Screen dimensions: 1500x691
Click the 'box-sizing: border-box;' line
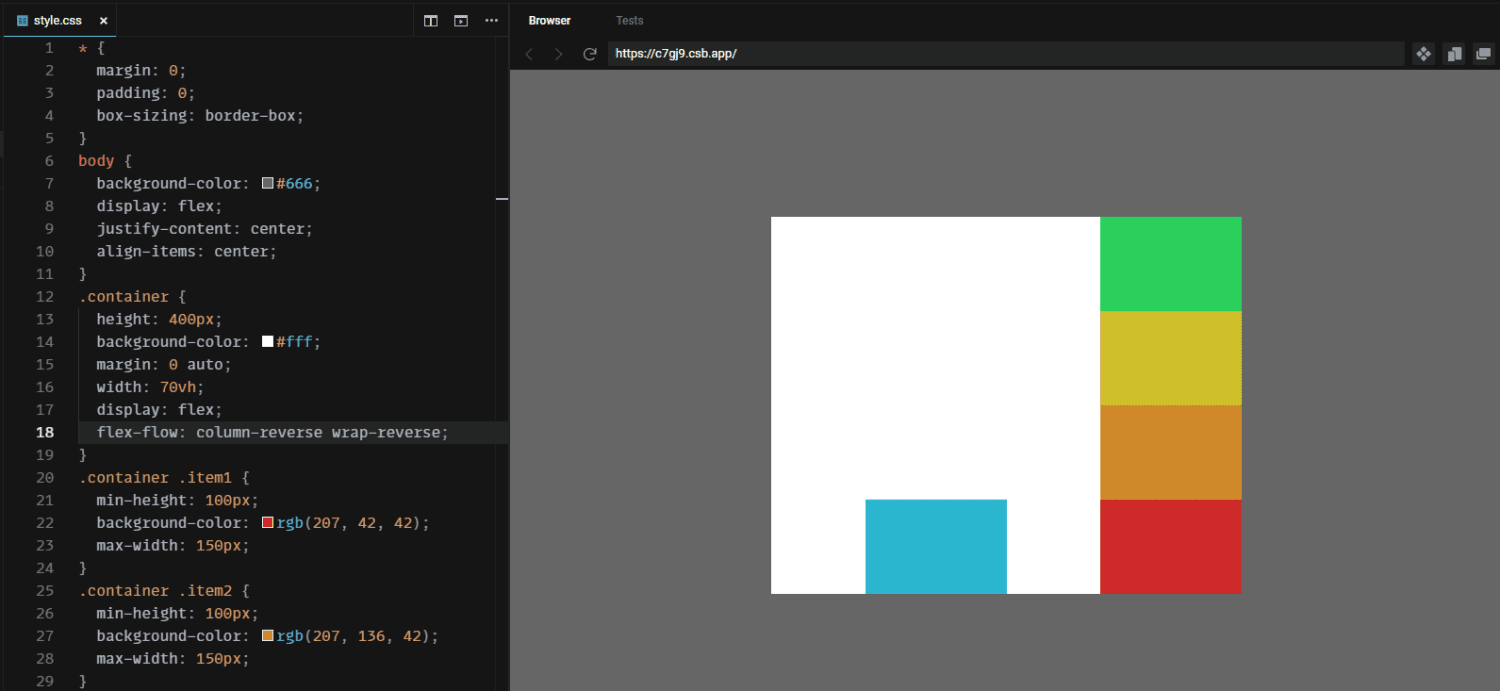coord(200,115)
